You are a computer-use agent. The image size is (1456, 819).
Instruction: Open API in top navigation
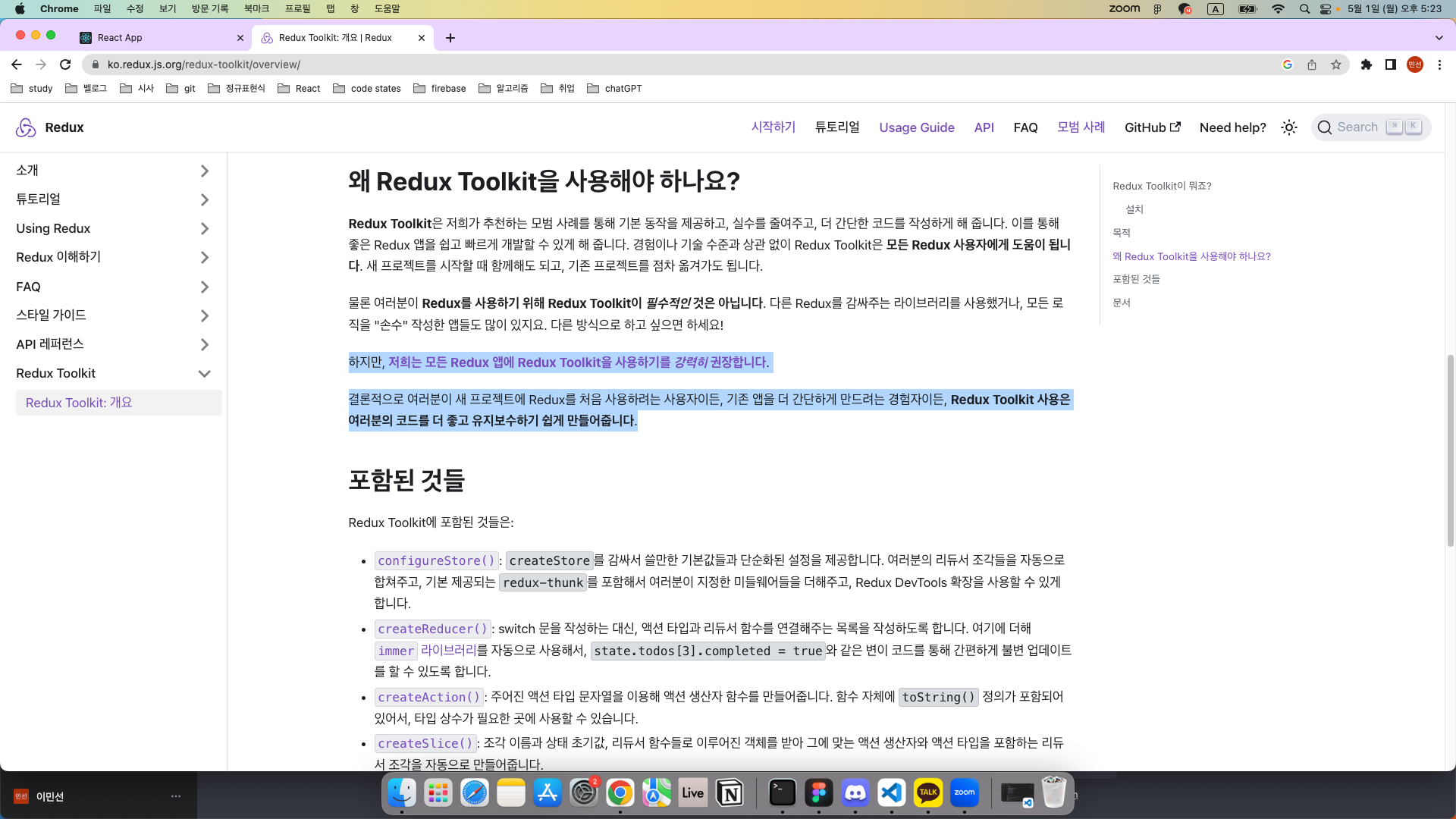(984, 127)
